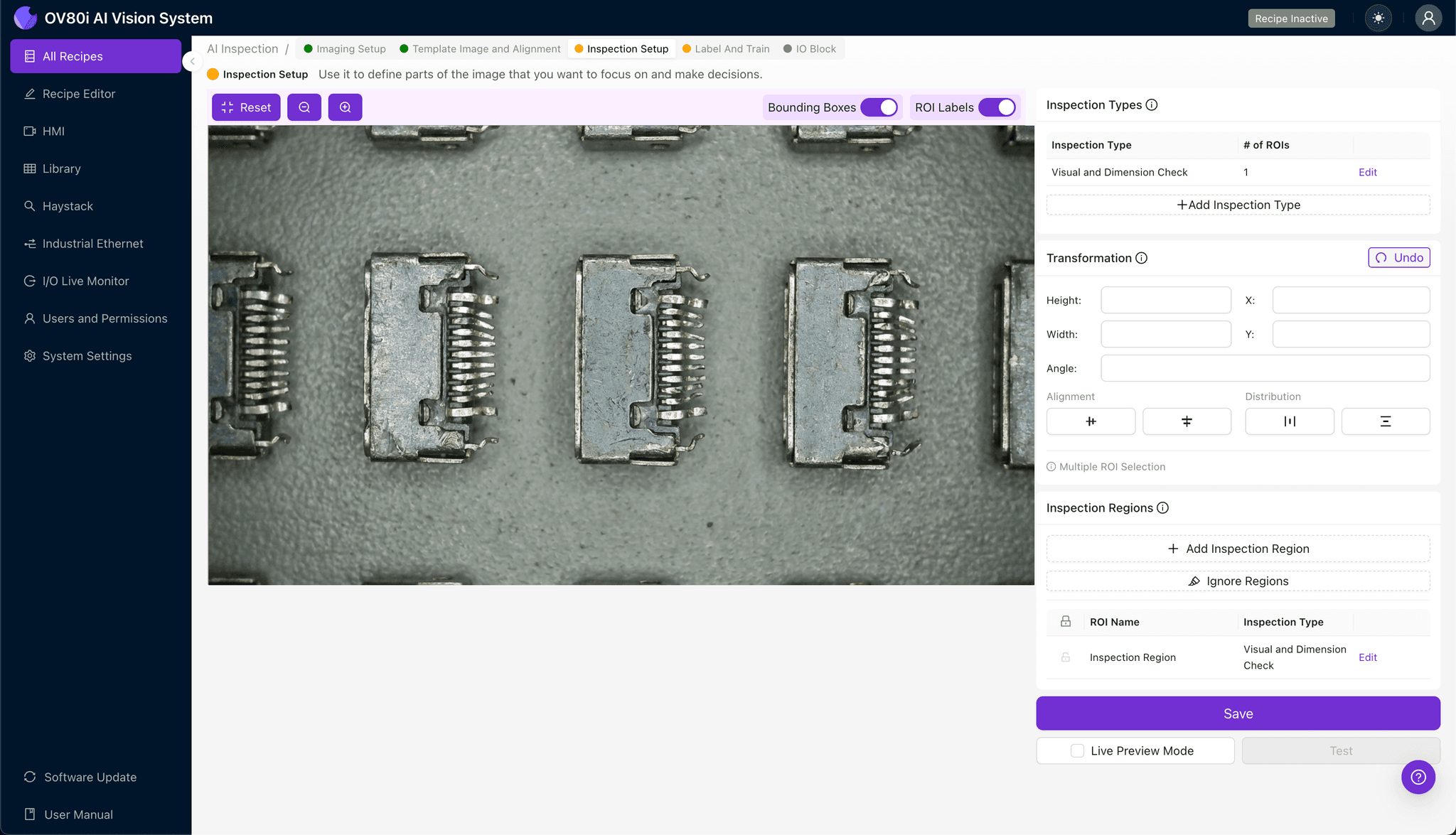Collapse the left sidebar with chevron

(192, 62)
